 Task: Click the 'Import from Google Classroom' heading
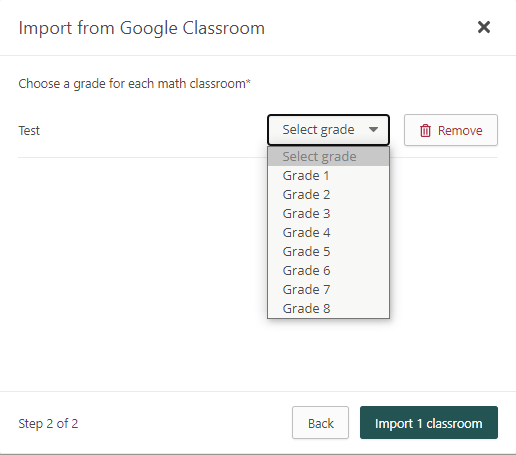[142, 28]
